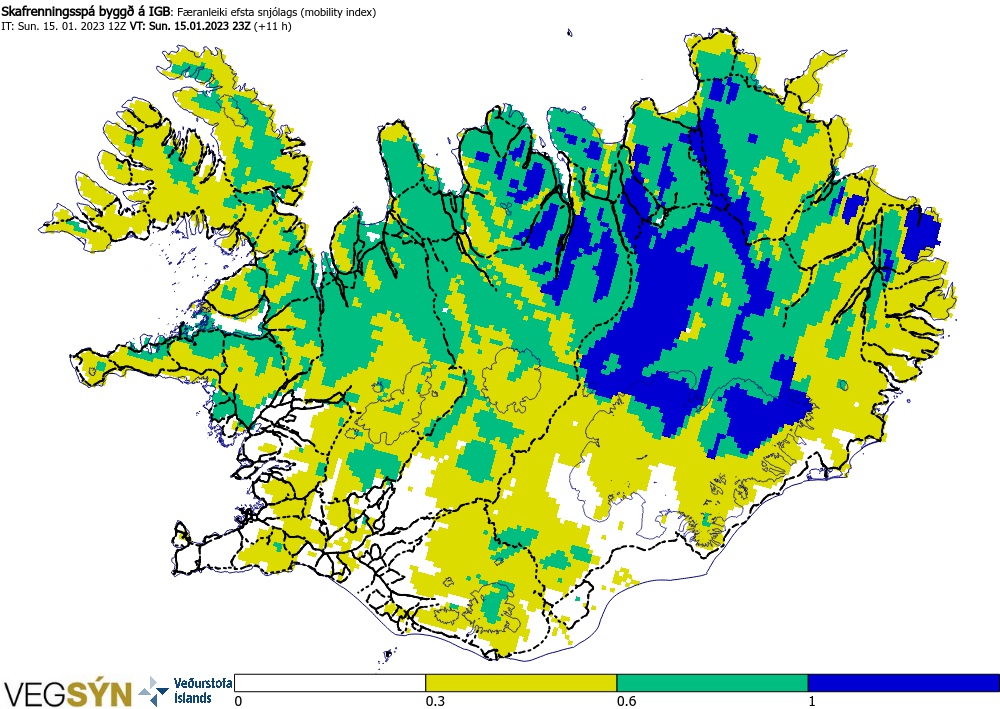
Task: Click the legend label '1'
Action: pos(812,701)
